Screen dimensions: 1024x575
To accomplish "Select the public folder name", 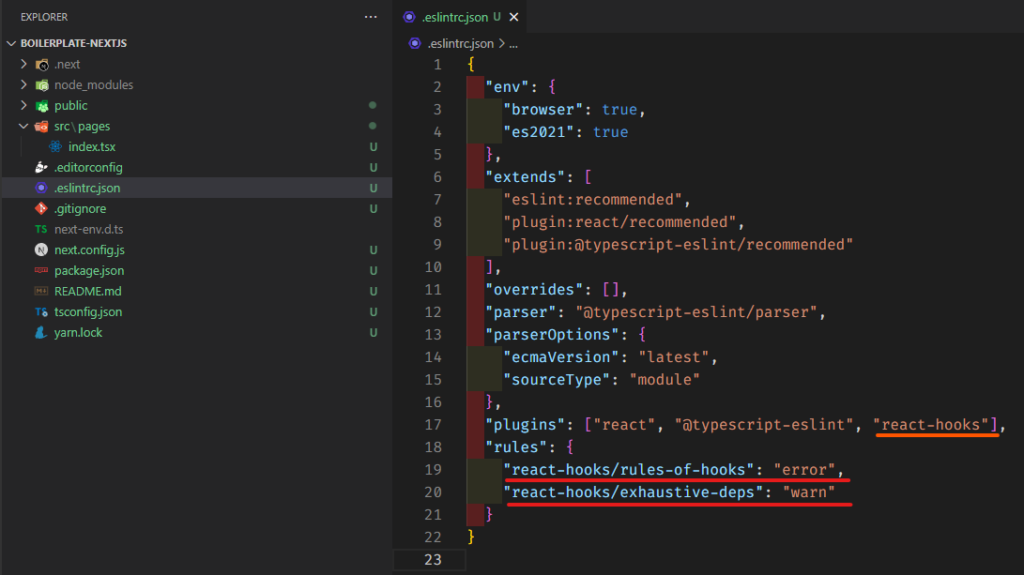I will (x=71, y=105).
